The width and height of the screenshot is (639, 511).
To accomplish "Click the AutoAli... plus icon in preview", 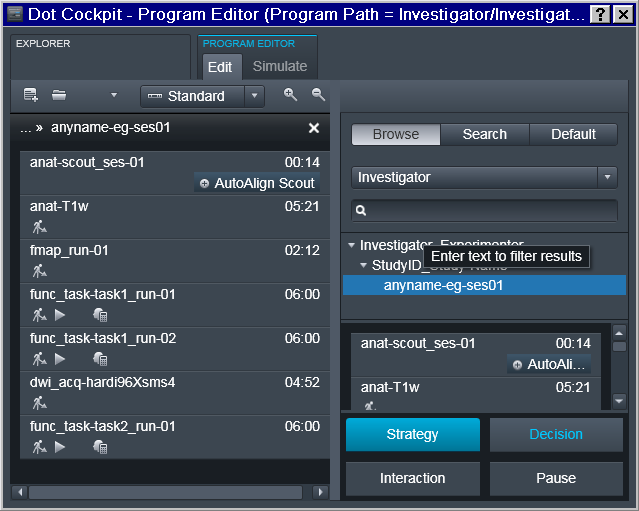I will coord(517,365).
